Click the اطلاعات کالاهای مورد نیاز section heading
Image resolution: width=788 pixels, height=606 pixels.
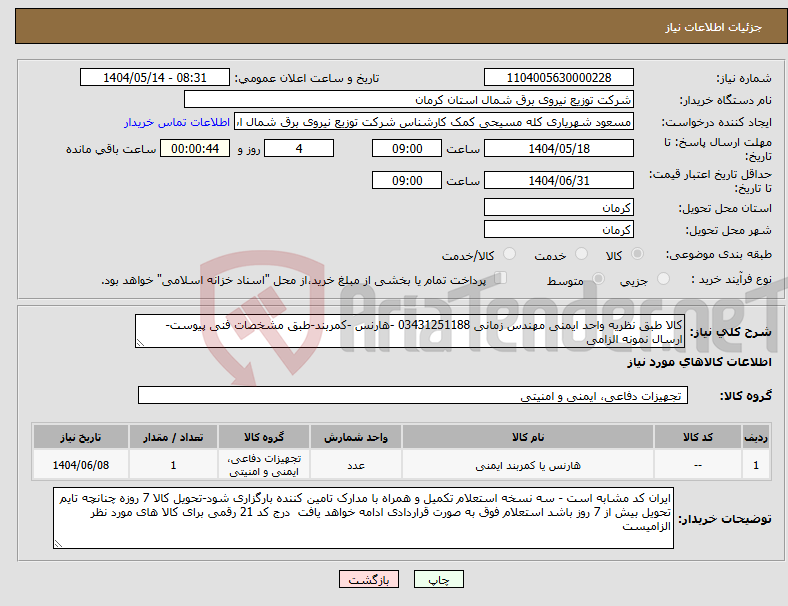coord(699,362)
